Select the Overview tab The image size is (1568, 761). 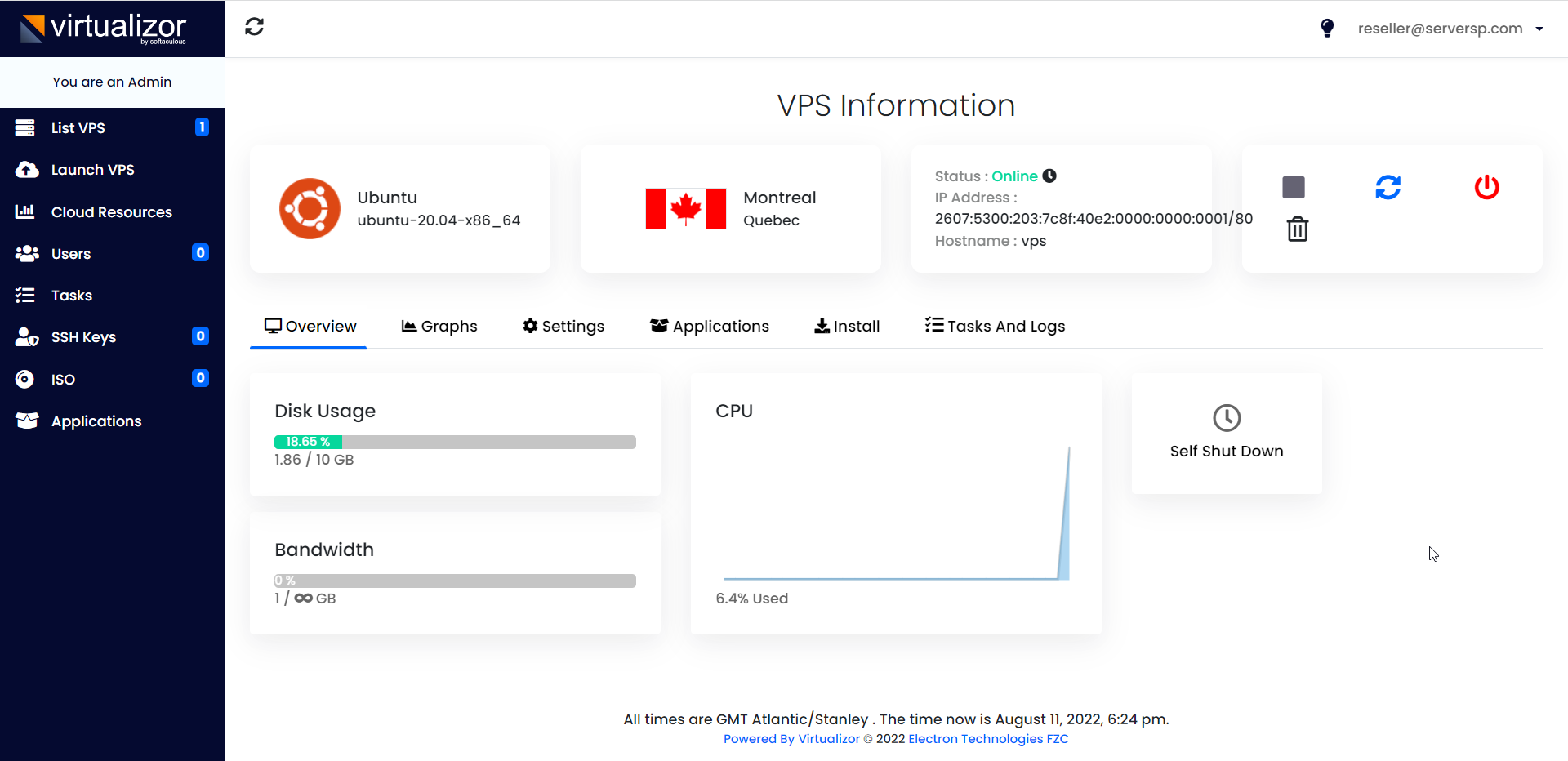[310, 327]
